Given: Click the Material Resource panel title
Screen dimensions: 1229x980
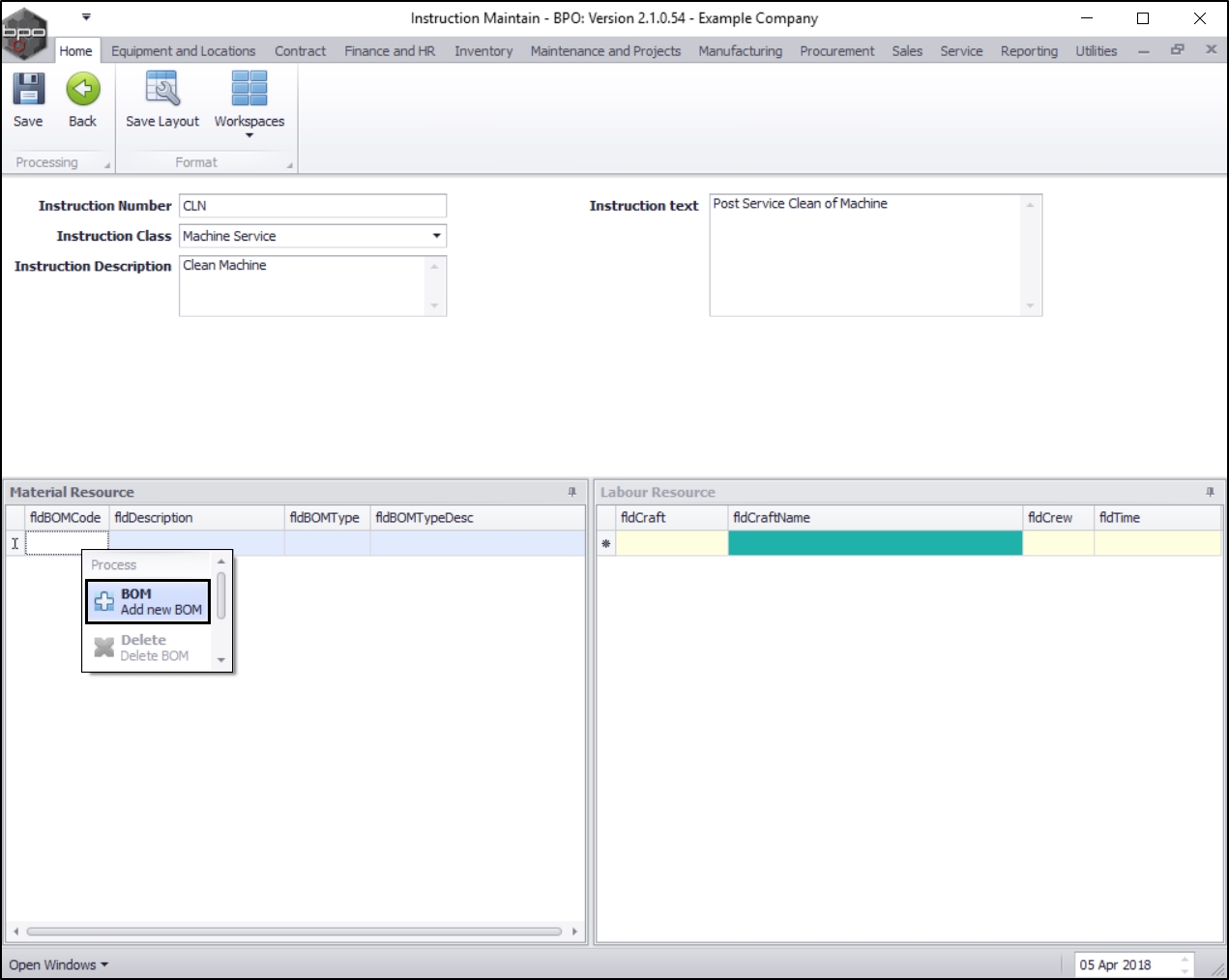Looking at the screenshot, I should [72, 492].
